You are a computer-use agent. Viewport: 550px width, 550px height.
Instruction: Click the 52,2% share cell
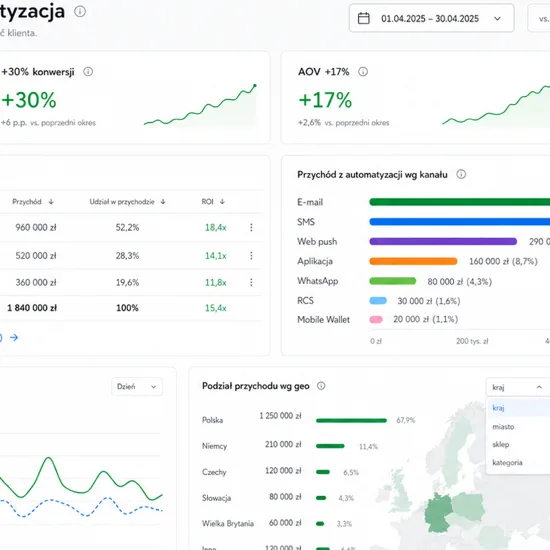tap(127, 228)
